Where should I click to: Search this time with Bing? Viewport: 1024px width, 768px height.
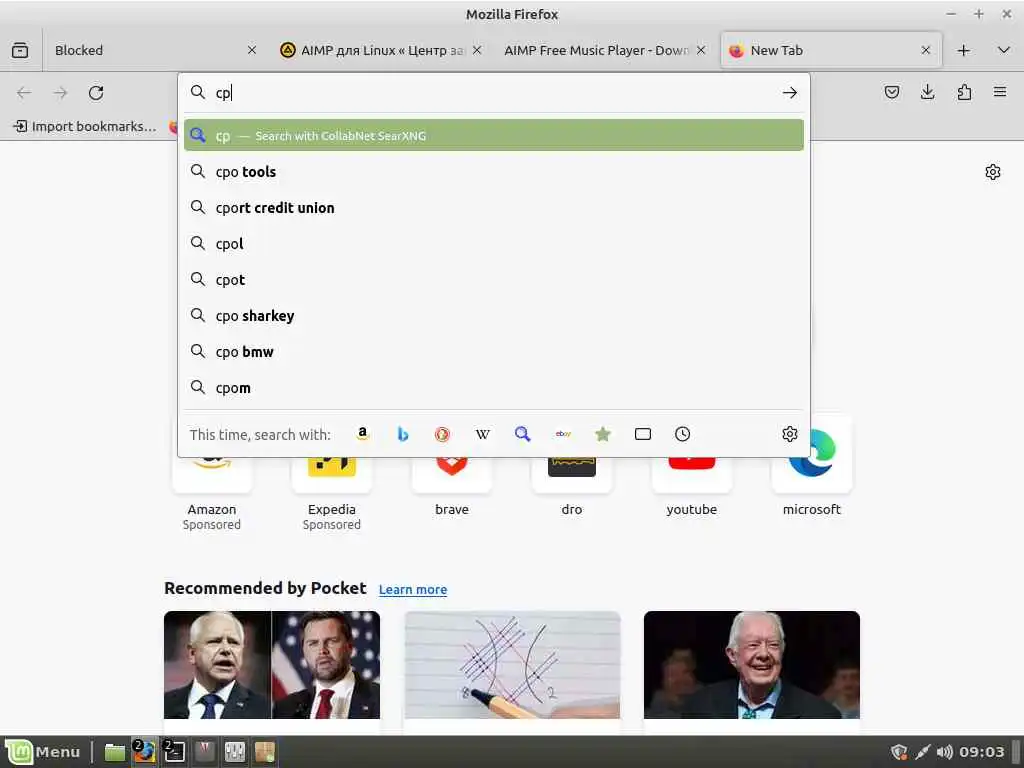[402, 434]
